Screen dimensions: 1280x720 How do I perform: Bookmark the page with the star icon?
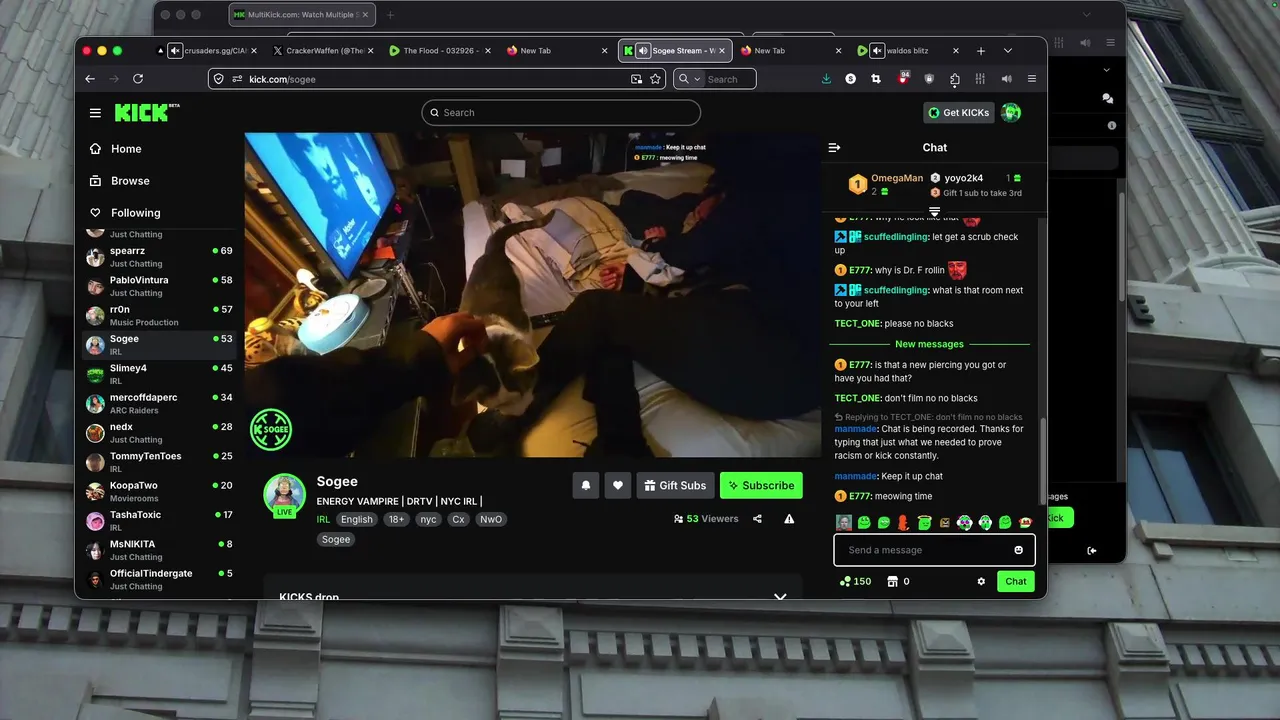pos(656,79)
